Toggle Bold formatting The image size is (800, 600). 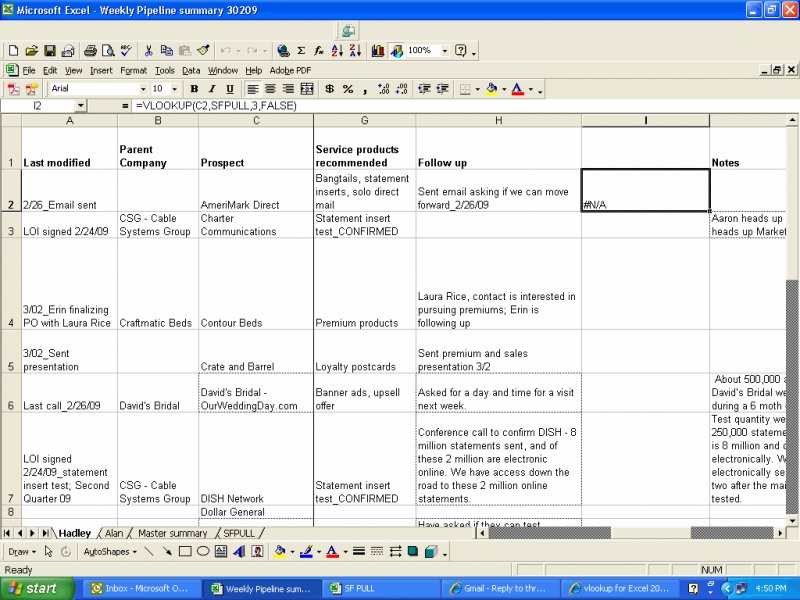point(194,89)
